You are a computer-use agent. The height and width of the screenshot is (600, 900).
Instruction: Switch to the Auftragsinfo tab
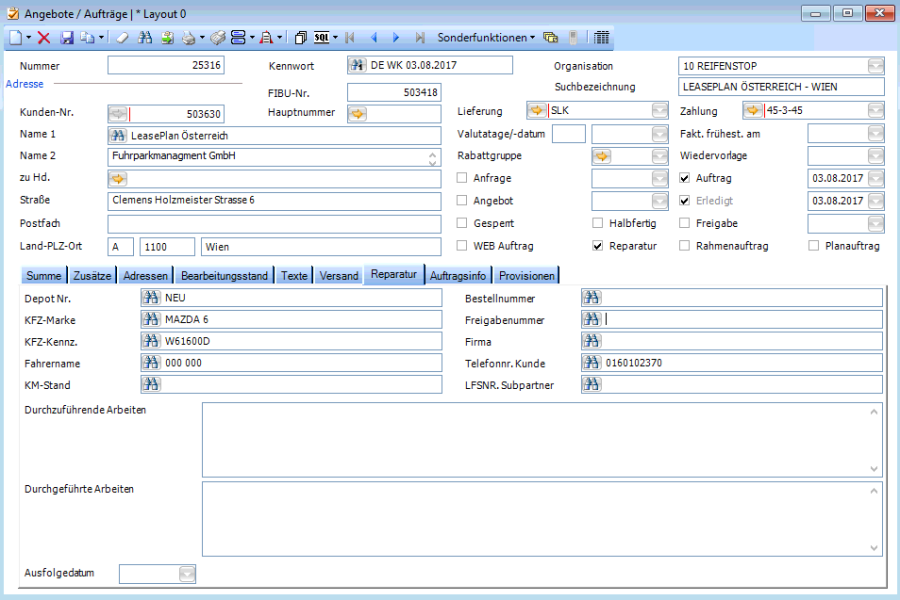tap(458, 275)
